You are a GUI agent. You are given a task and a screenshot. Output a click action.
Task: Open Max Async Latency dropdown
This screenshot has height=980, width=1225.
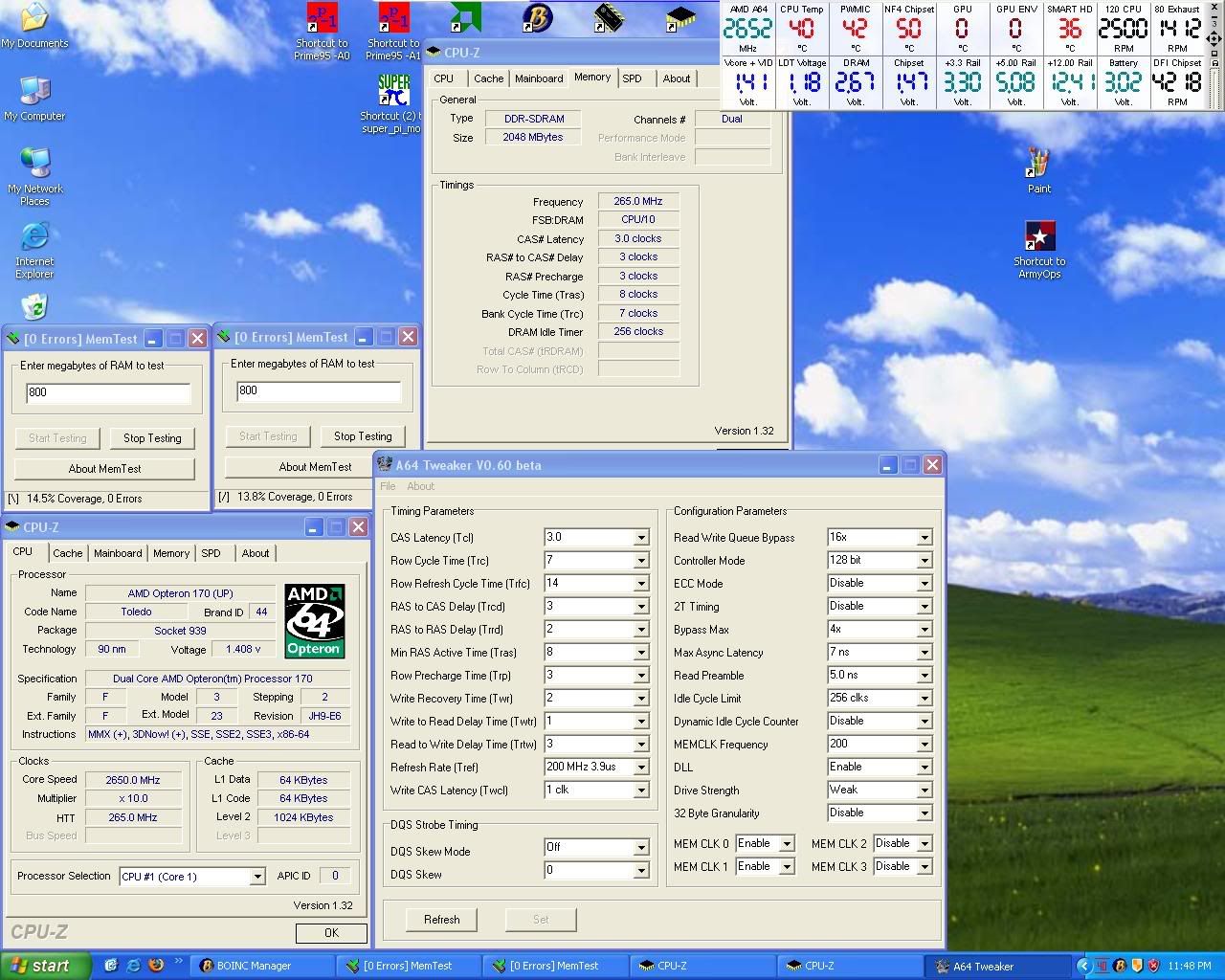[x=924, y=653]
